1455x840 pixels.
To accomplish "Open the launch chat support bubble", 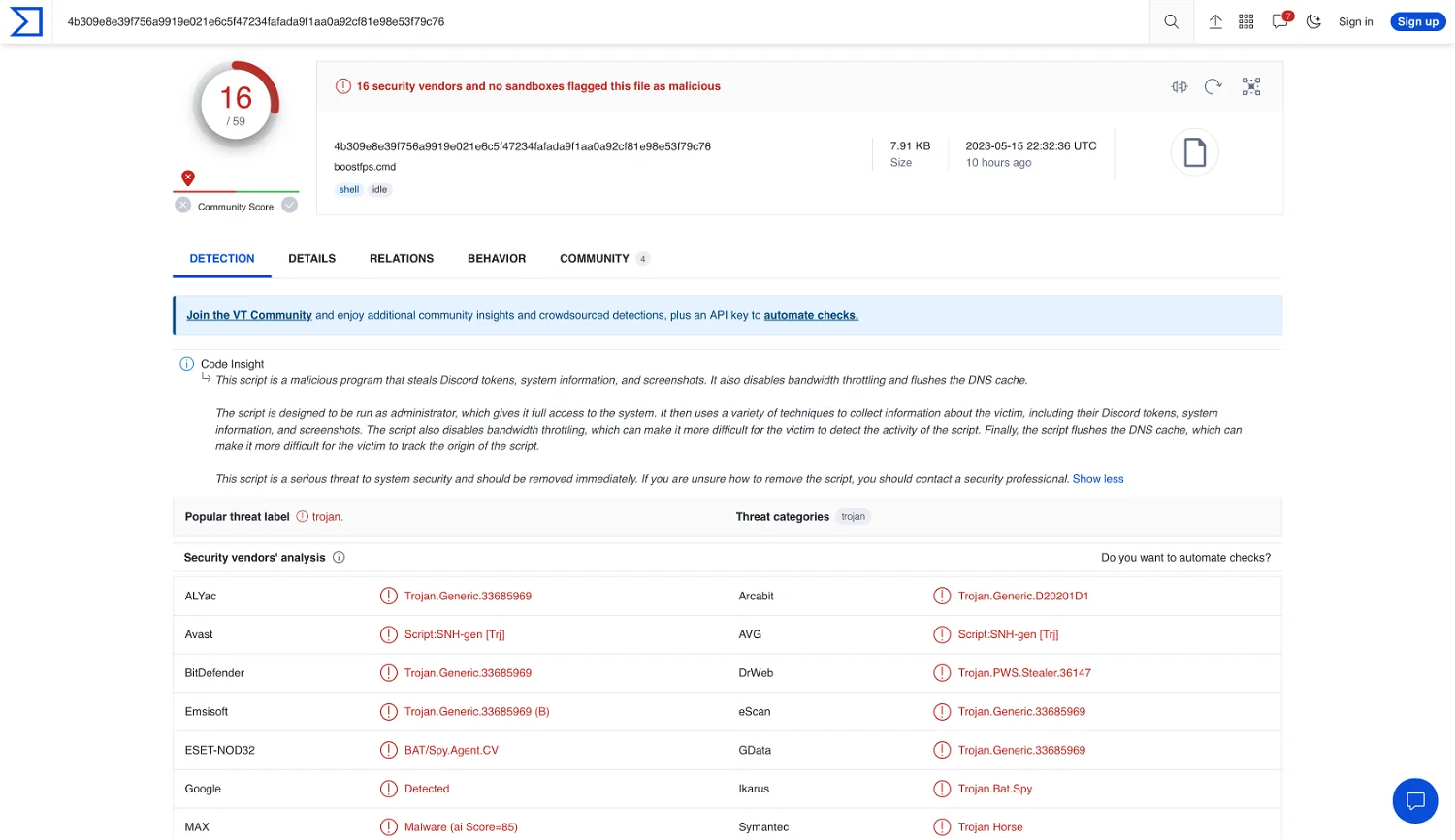I will click(x=1414, y=800).
